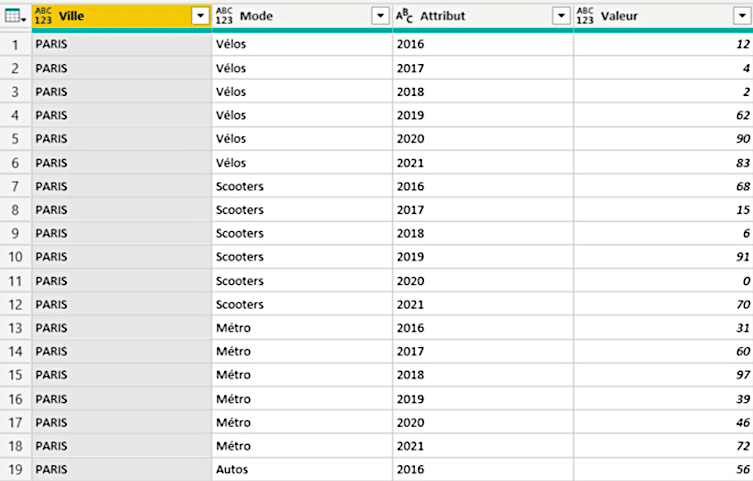
Task: Open the Ville column filter dropdown
Action: tap(200, 16)
